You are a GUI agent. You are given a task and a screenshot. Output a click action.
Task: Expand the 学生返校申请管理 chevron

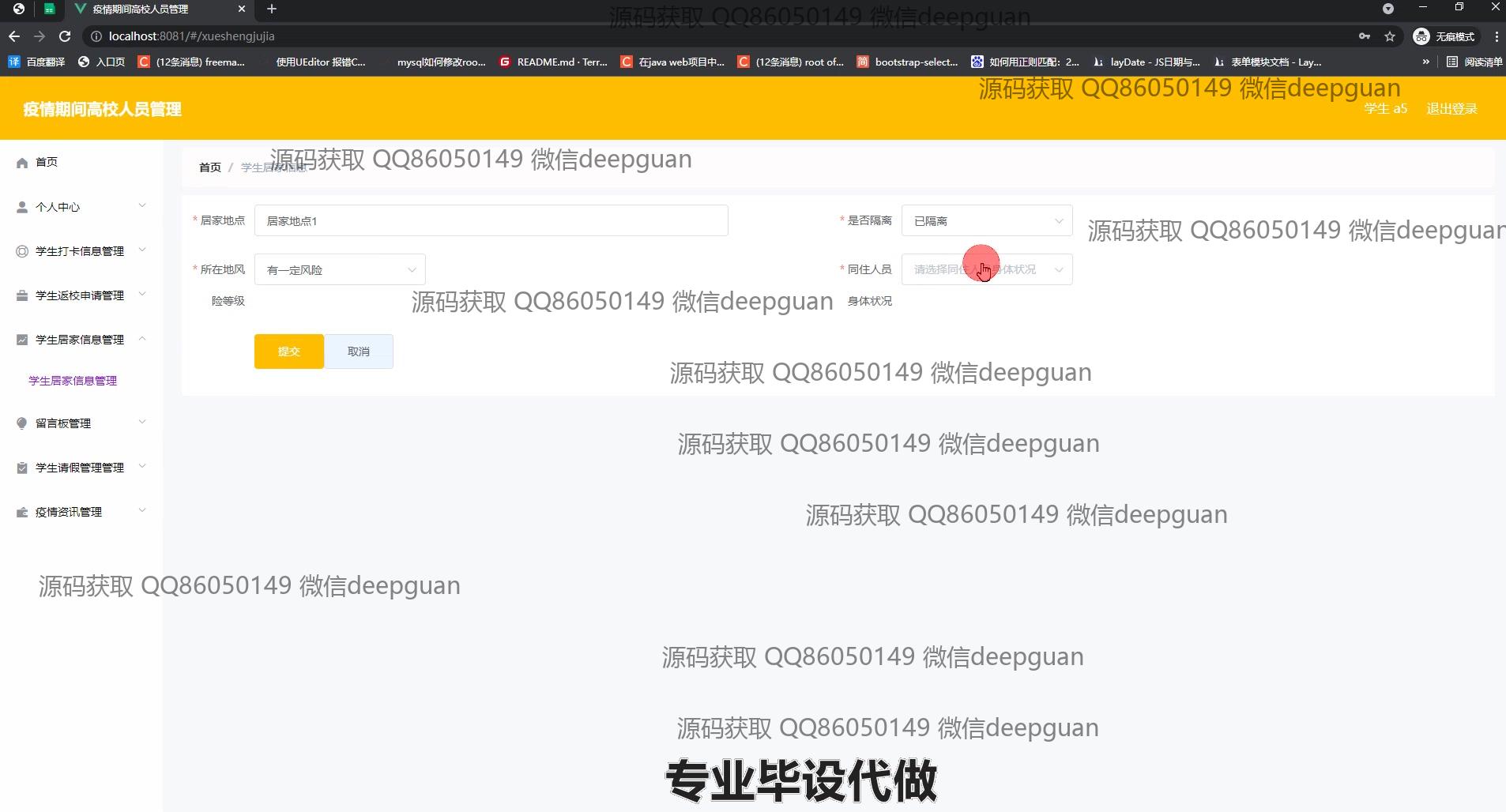tap(142, 295)
